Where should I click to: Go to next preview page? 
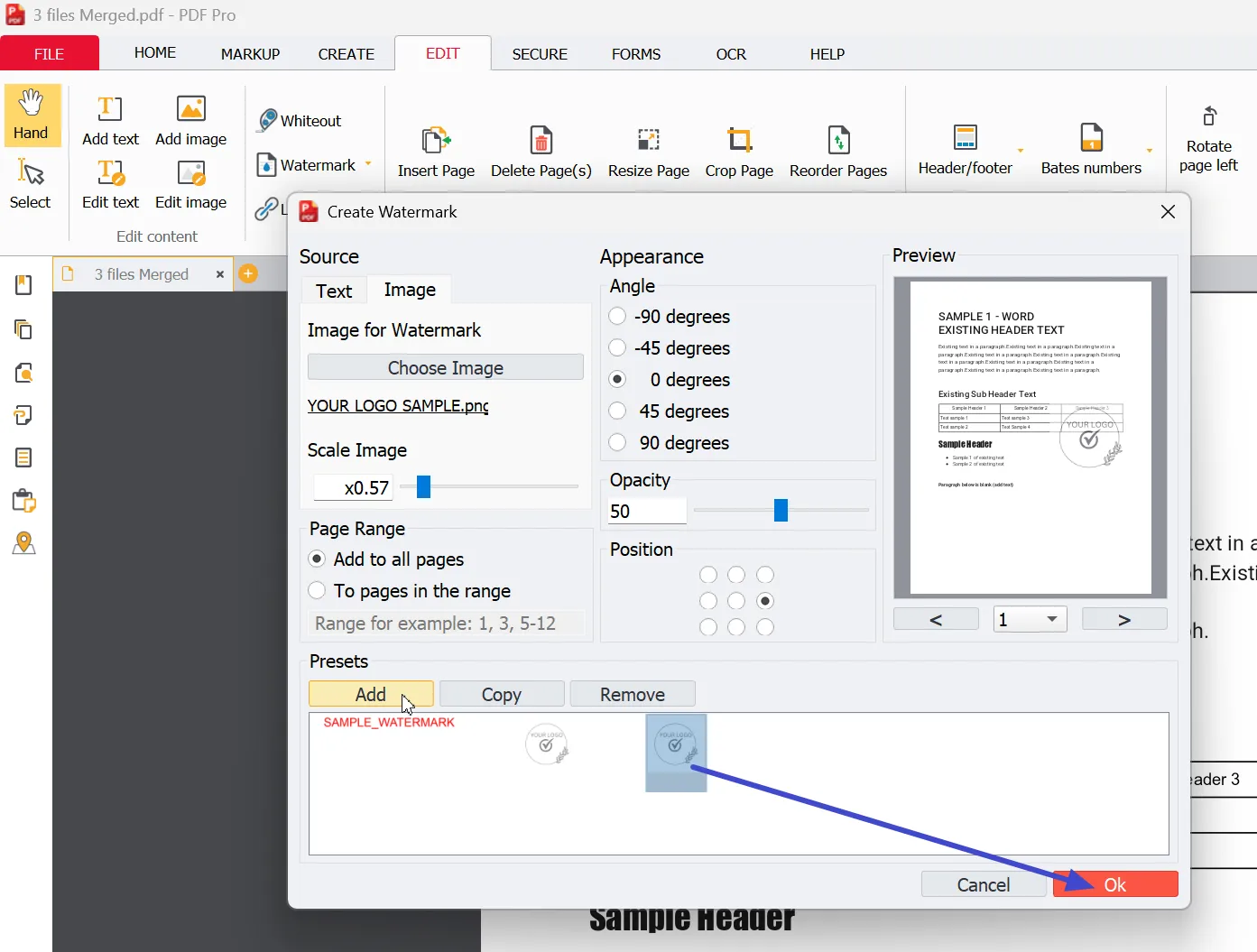pyautogui.click(x=1124, y=619)
